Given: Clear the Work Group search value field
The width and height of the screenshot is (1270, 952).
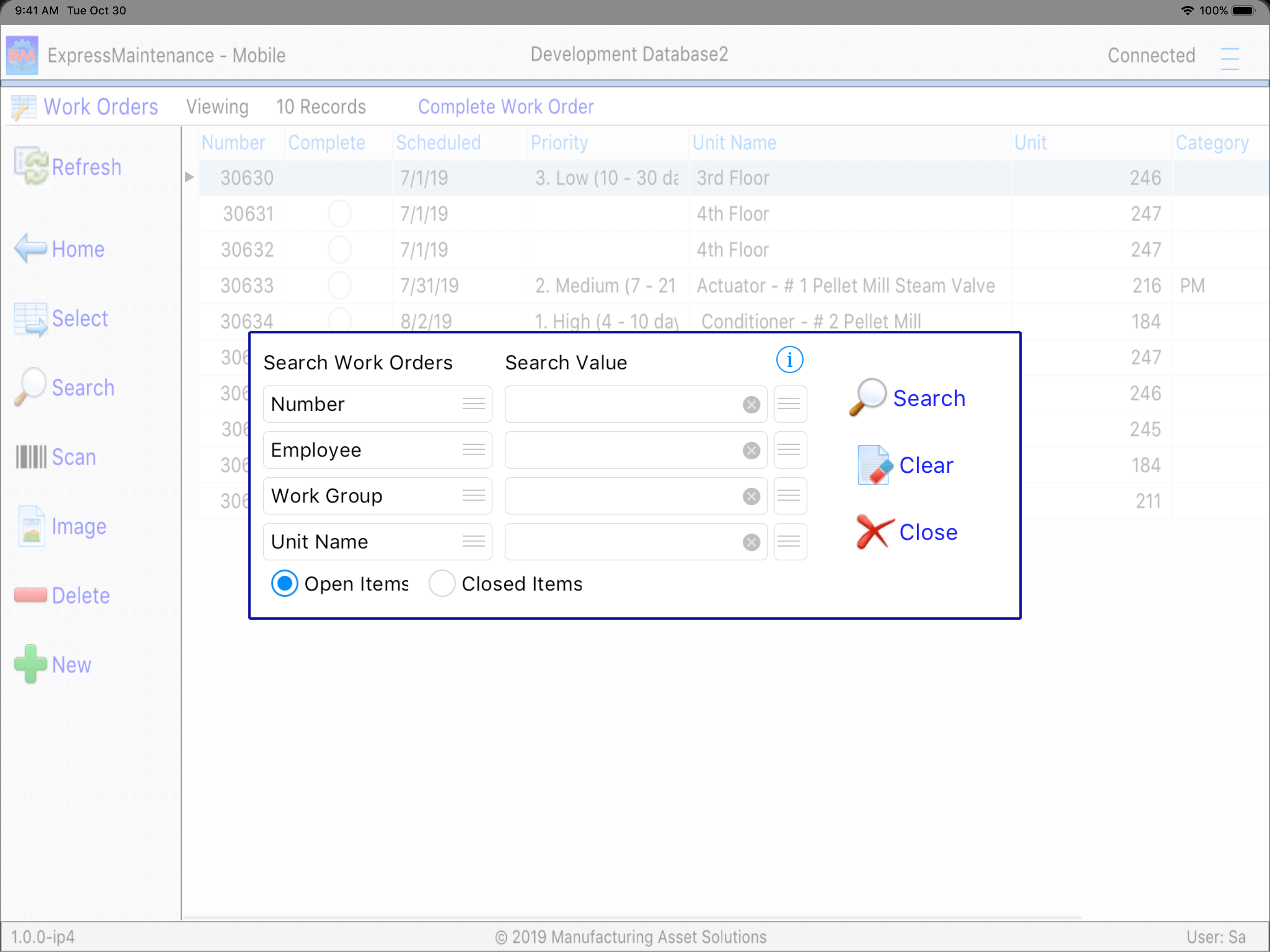Looking at the screenshot, I should 751,496.
